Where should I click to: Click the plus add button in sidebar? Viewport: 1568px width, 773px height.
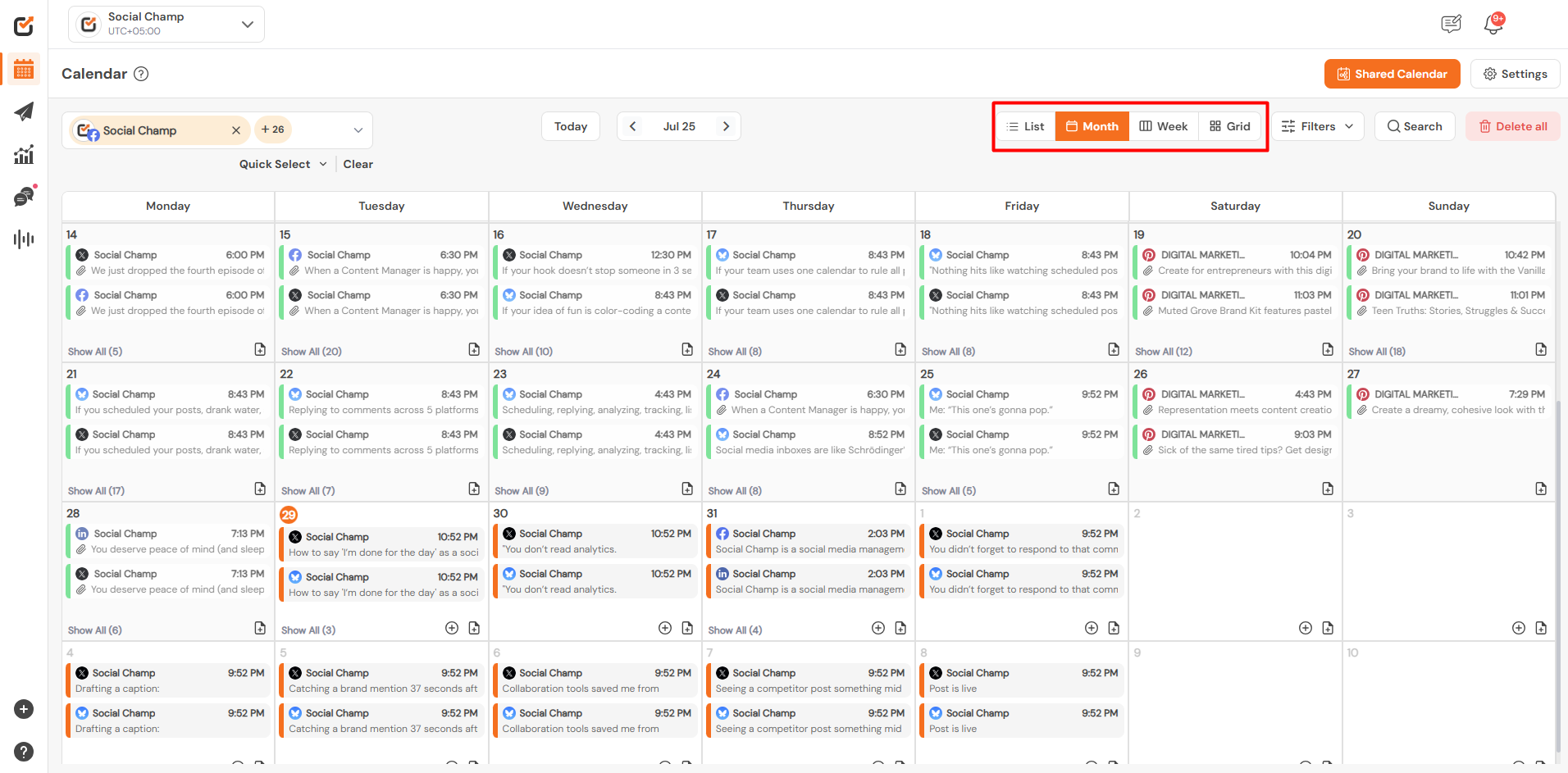[24, 709]
